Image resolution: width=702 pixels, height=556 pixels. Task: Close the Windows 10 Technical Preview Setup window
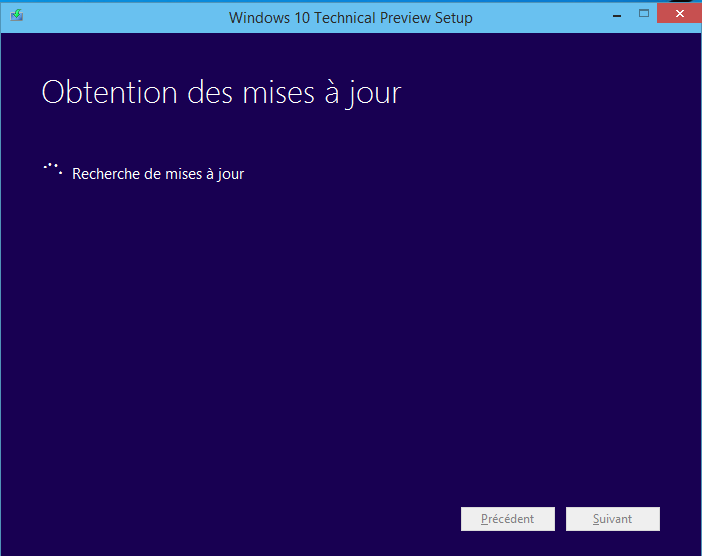[x=679, y=13]
